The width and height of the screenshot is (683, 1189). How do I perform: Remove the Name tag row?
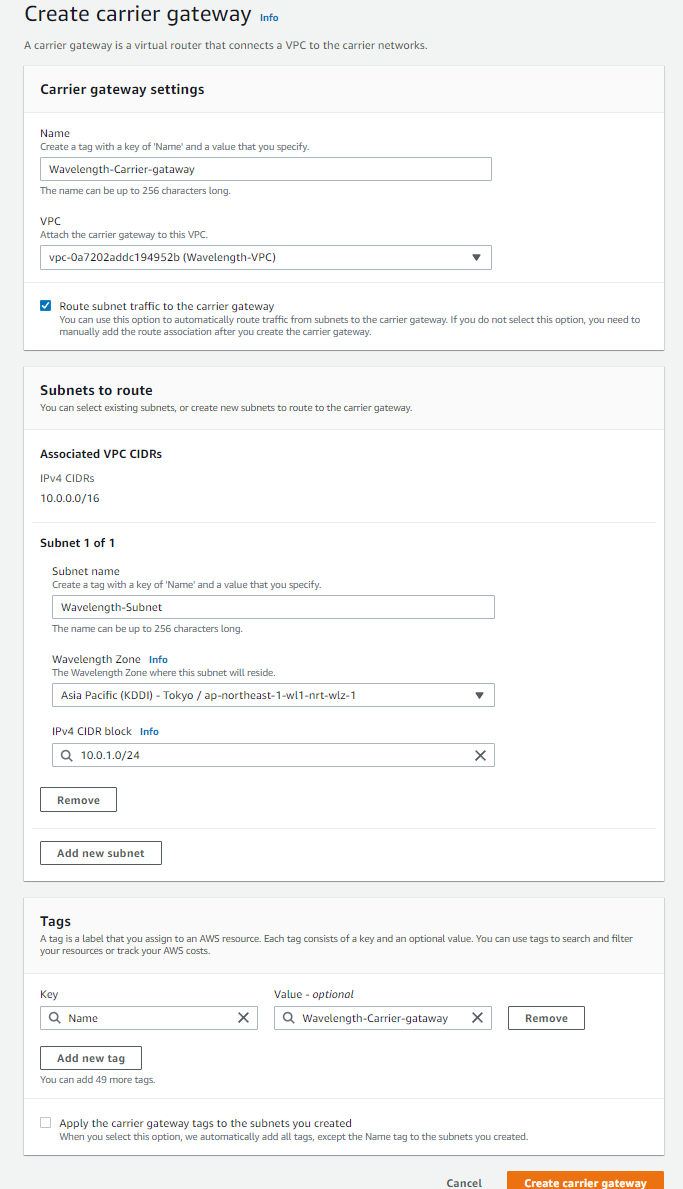[x=546, y=1018]
